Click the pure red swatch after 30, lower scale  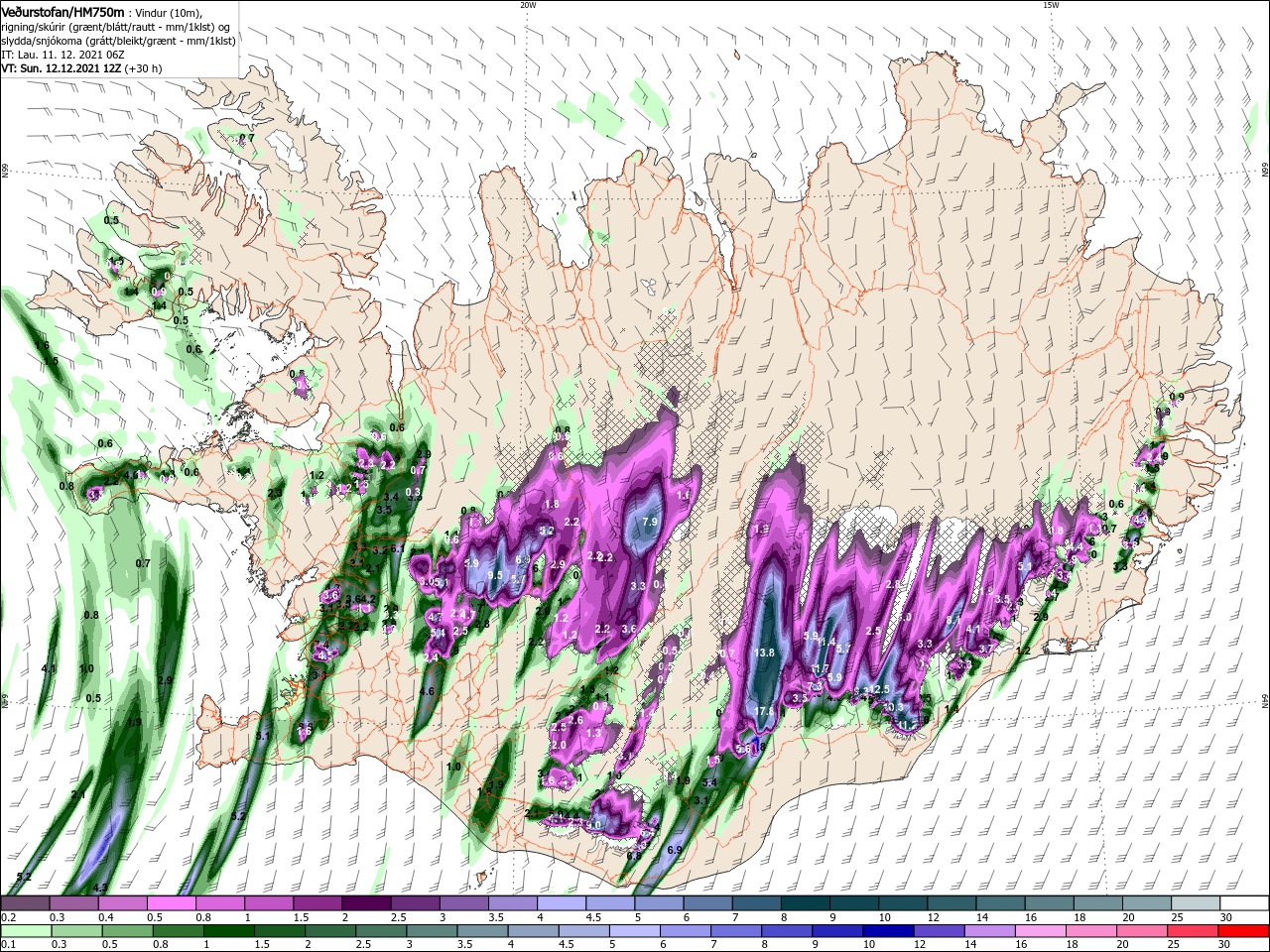tap(1241, 931)
